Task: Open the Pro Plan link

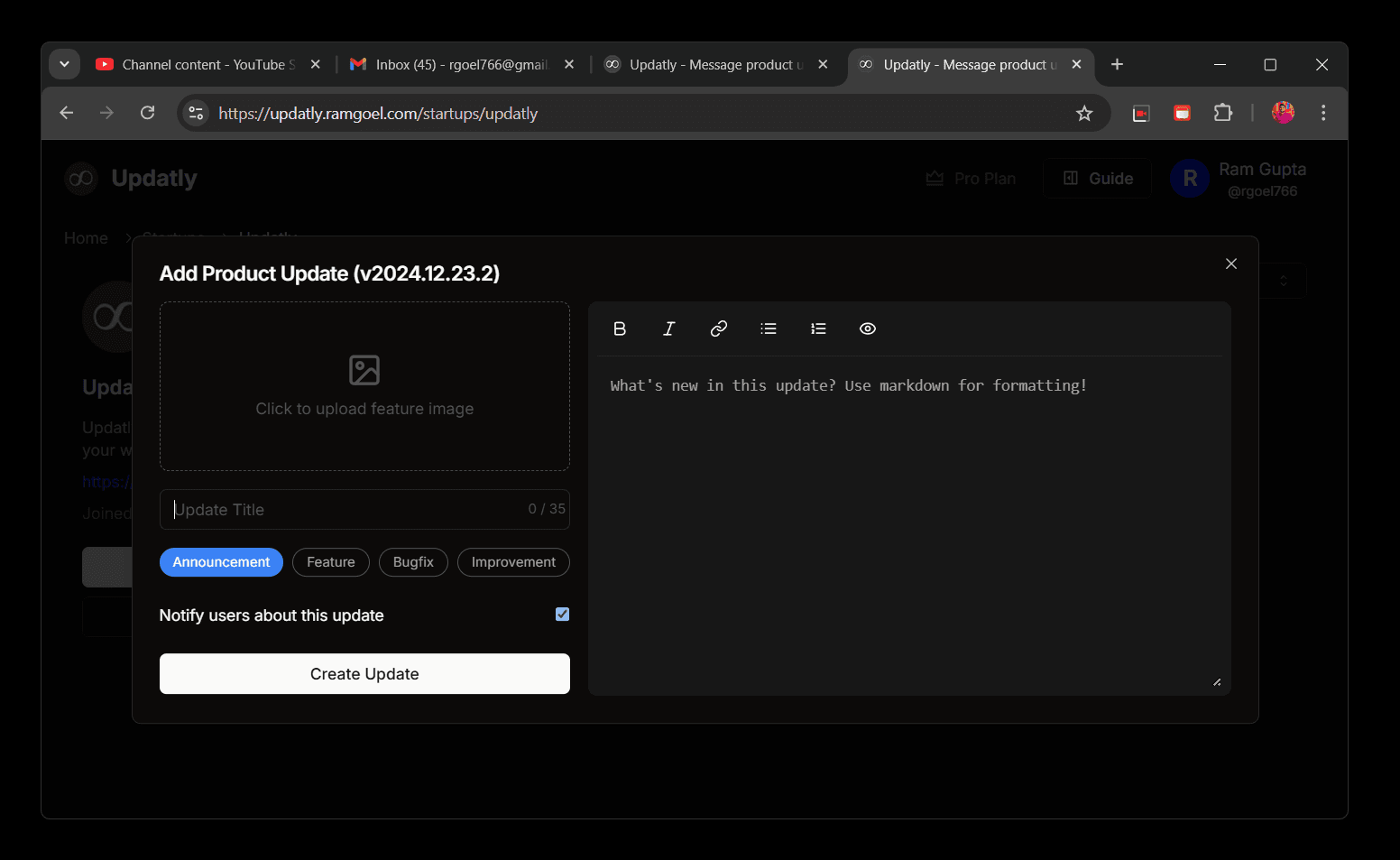Action: pos(971,179)
